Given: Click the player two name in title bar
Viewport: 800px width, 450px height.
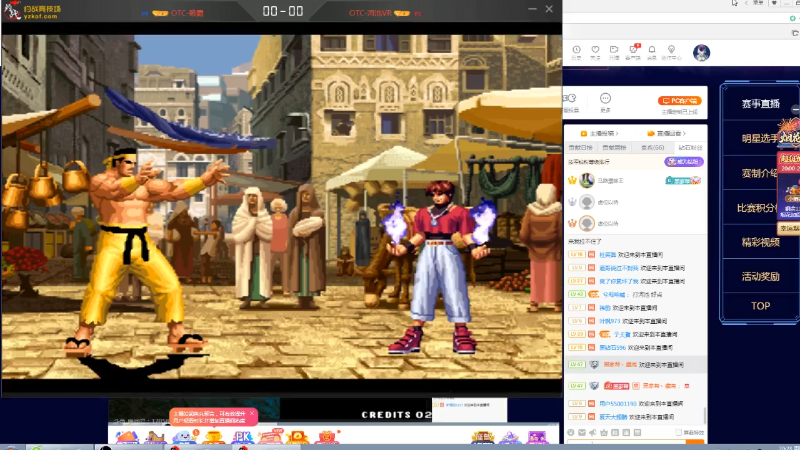Looking at the screenshot, I should pyautogui.click(x=370, y=13).
